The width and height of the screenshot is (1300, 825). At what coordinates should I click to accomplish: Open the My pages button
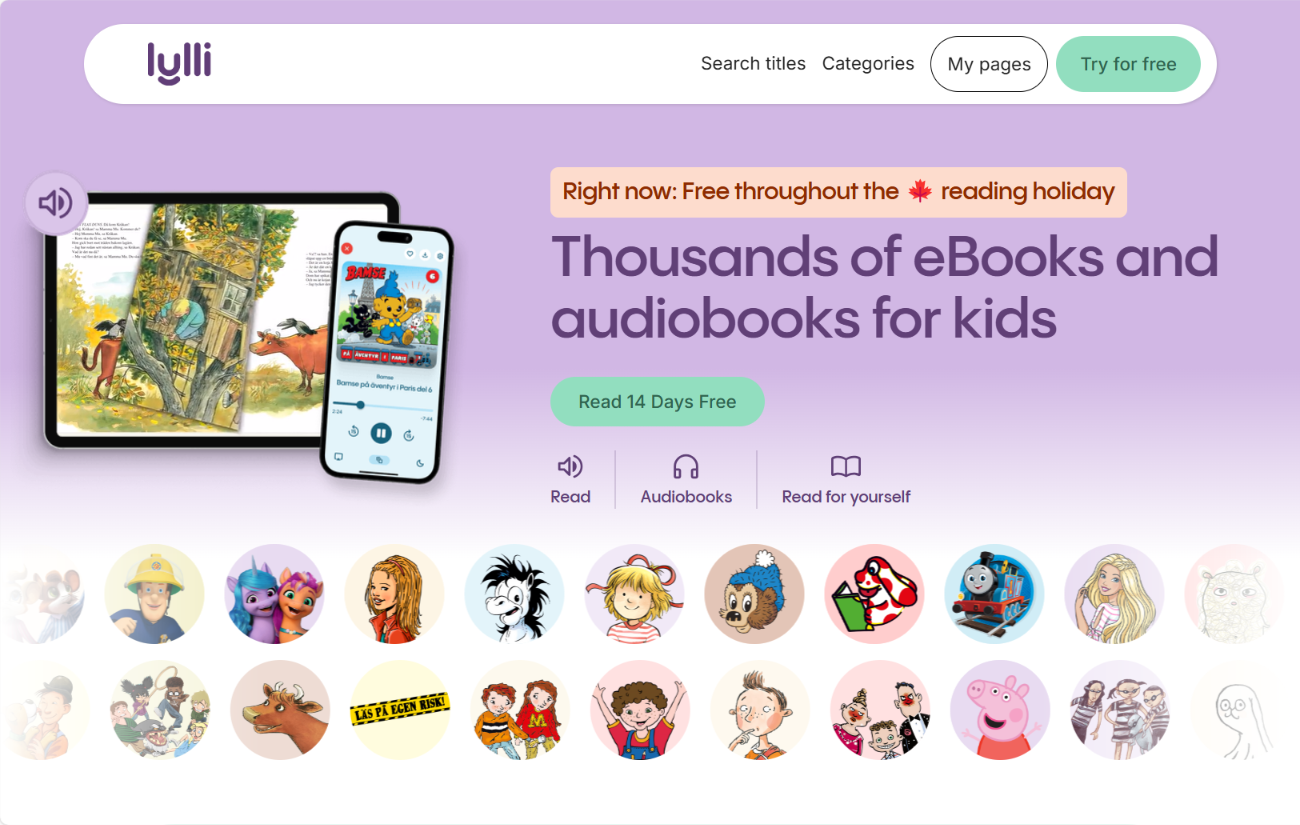[x=989, y=64]
